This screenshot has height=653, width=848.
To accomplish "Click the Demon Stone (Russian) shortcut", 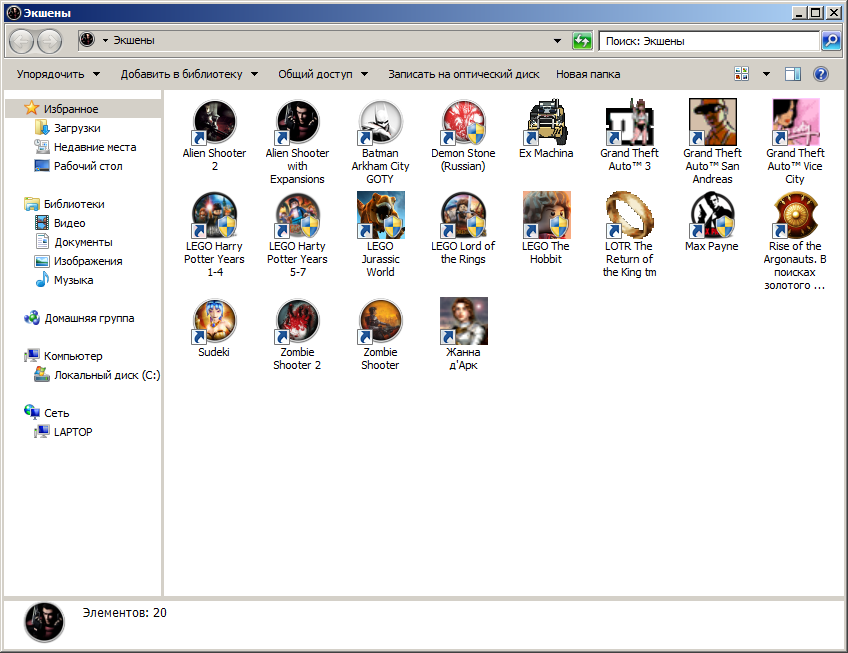I will 463,123.
